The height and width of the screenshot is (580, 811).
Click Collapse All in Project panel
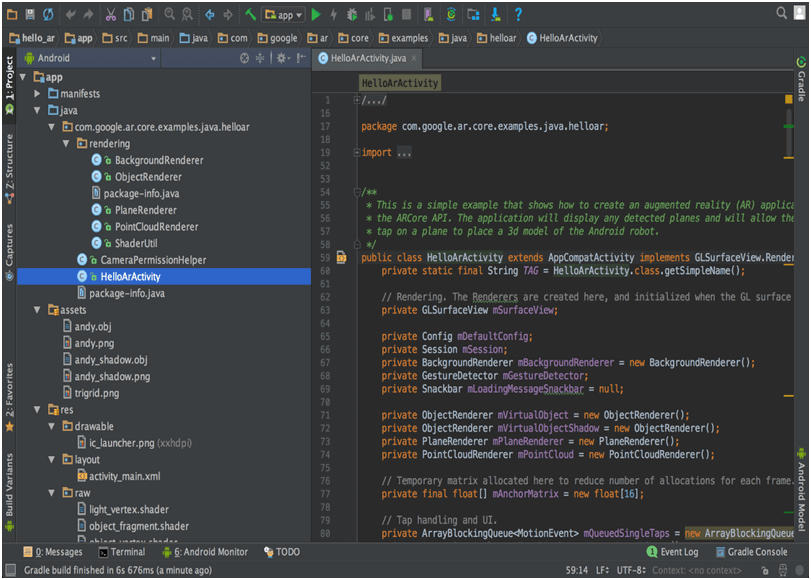[x=260, y=58]
